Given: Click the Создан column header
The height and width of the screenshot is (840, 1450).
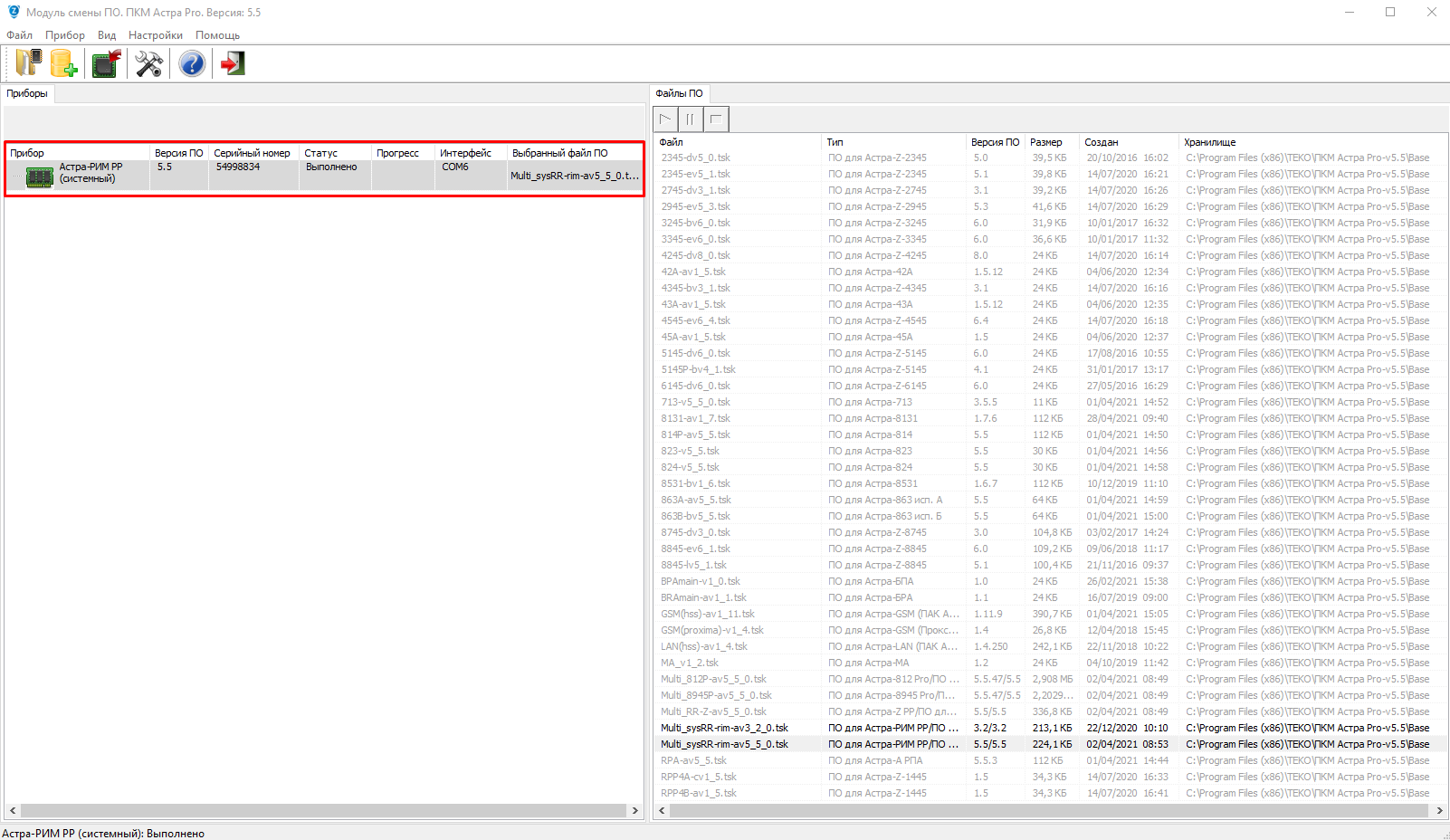Looking at the screenshot, I should pos(1130,142).
